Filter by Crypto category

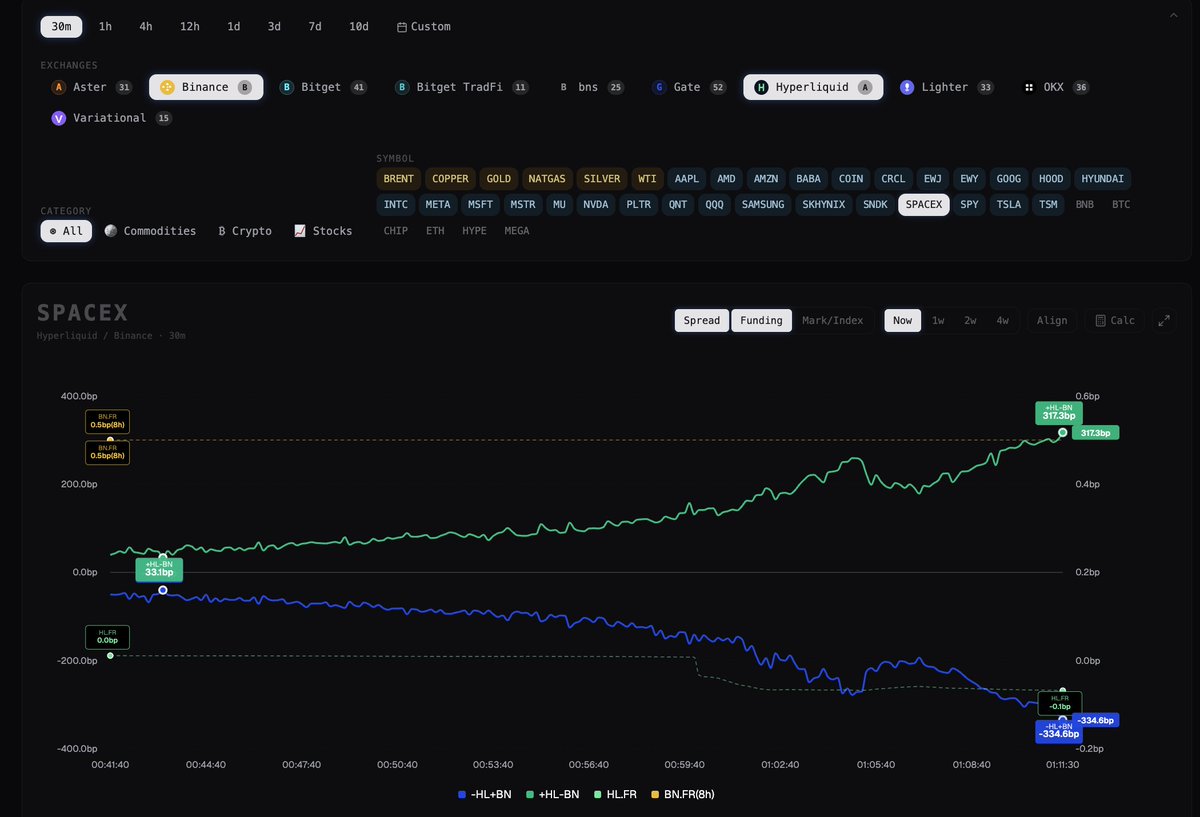point(245,230)
